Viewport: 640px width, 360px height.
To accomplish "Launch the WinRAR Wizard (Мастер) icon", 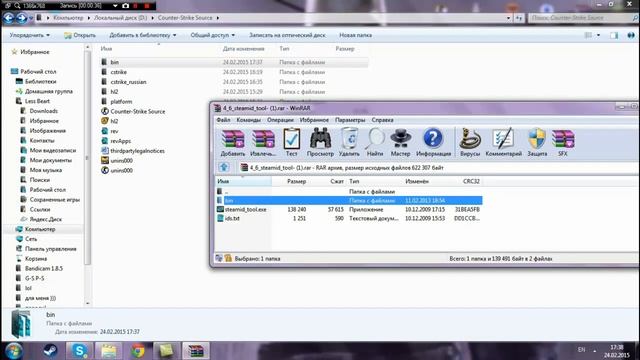I will click(400, 142).
